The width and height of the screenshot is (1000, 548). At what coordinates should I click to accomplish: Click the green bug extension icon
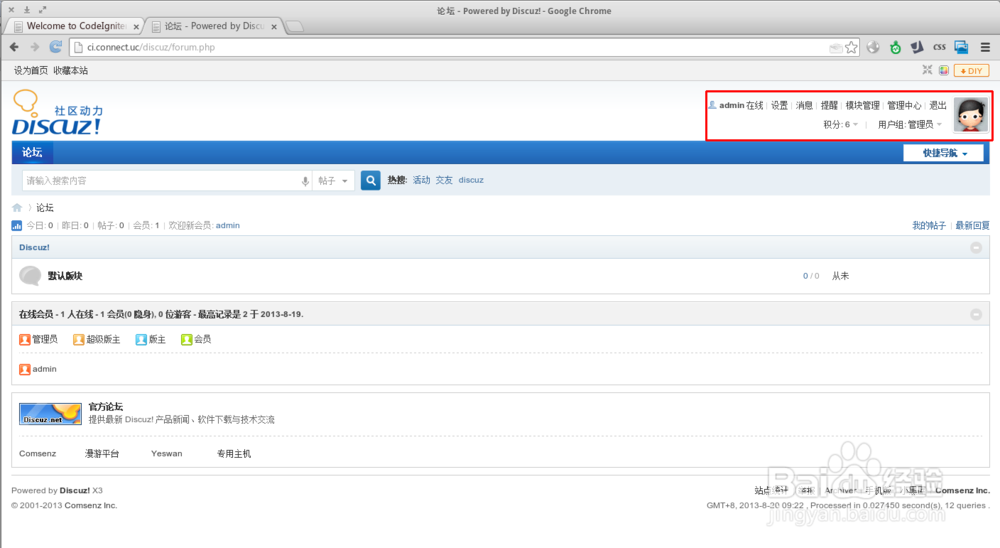click(x=895, y=47)
